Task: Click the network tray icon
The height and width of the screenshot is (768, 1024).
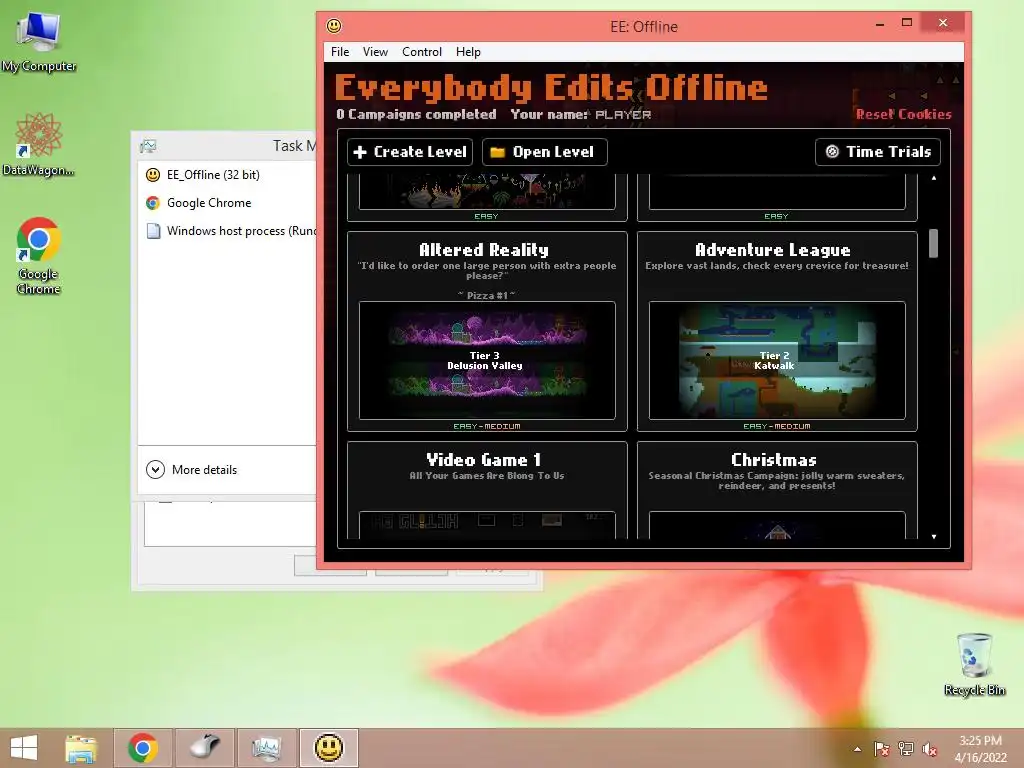Action: [905, 749]
